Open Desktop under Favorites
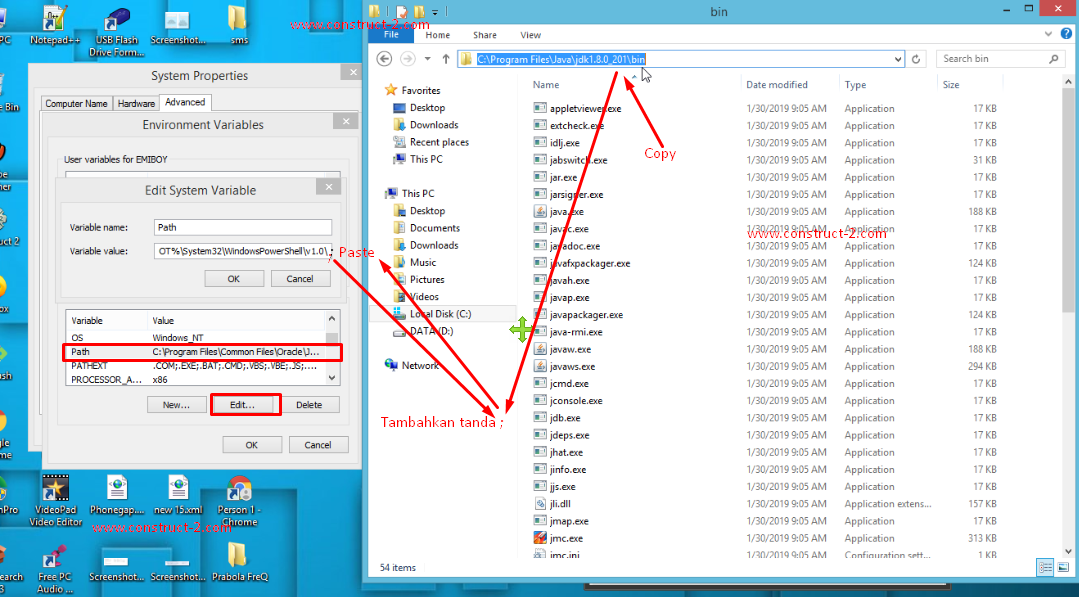The width and height of the screenshot is (1079, 597). point(427,107)
